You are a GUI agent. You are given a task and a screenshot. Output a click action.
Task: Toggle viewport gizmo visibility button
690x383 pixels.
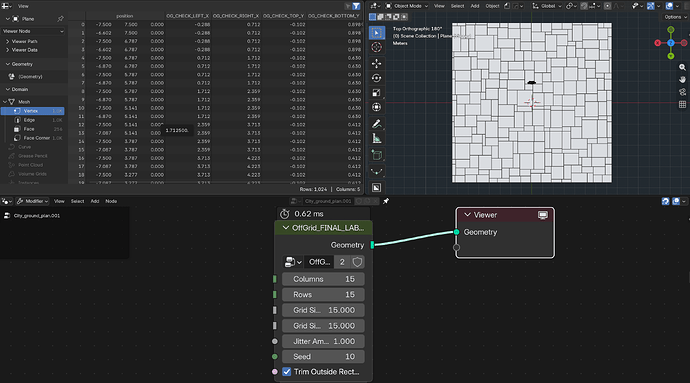point(650,6)
